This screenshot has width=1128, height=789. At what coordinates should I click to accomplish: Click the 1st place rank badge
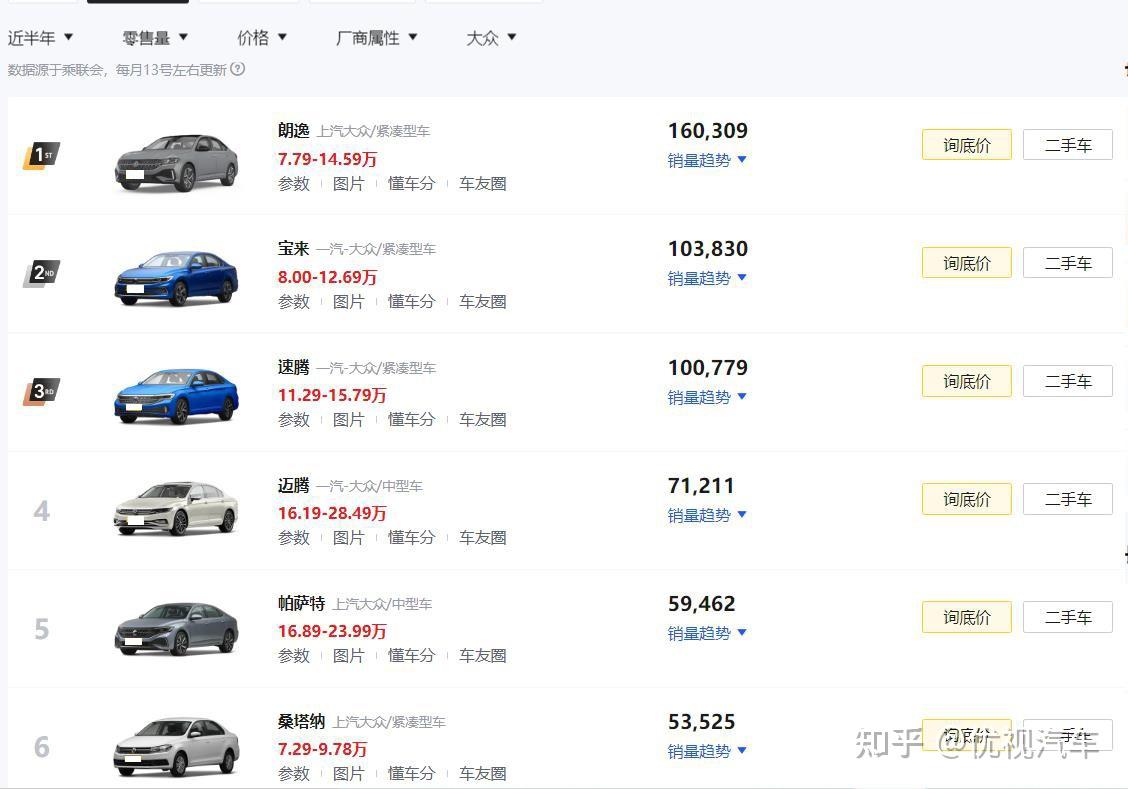click(x=41, y=156)
